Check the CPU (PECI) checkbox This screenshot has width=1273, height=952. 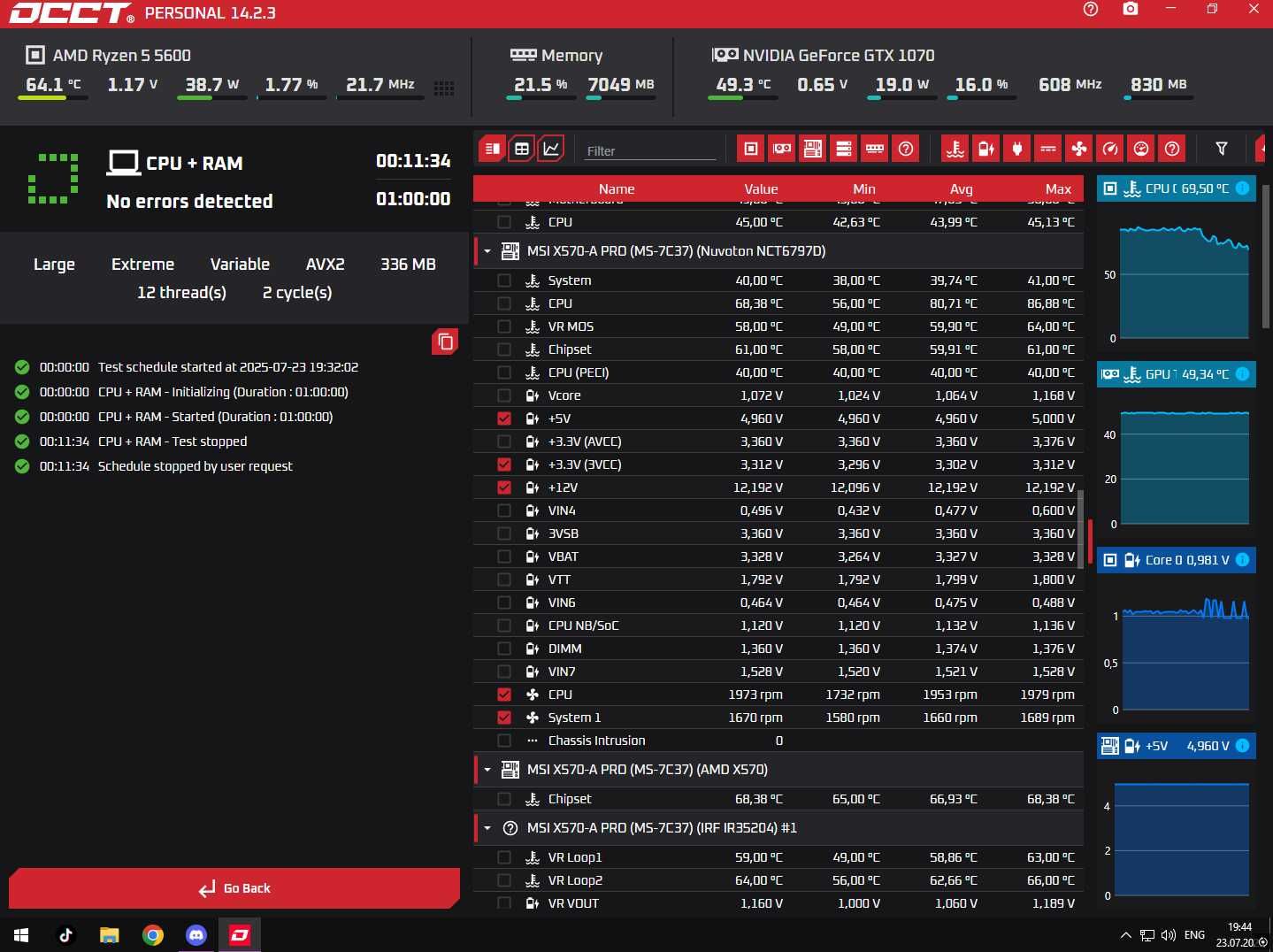(504, 372)
